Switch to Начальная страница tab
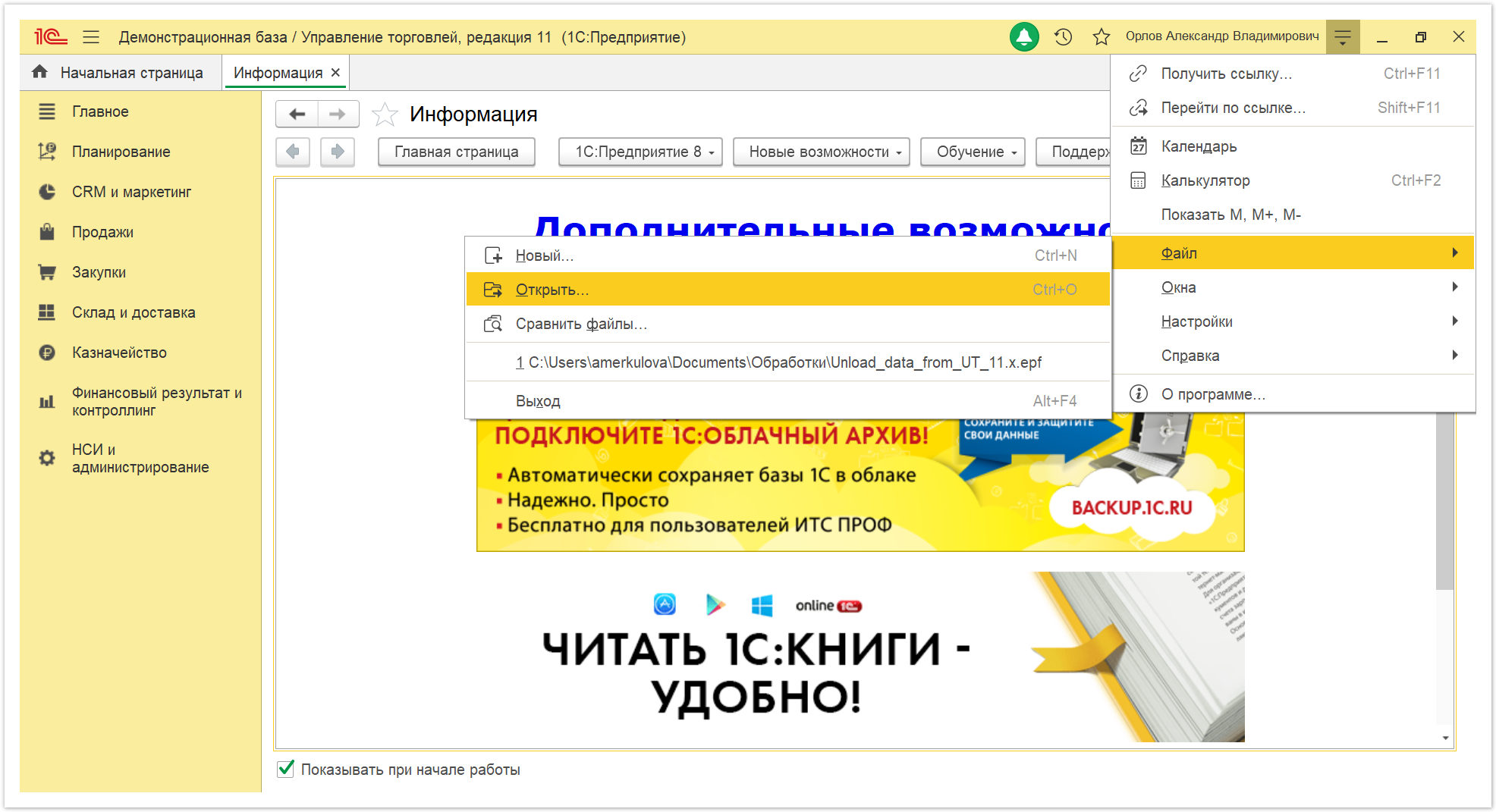1496x812 pixels. click(121, 72)
